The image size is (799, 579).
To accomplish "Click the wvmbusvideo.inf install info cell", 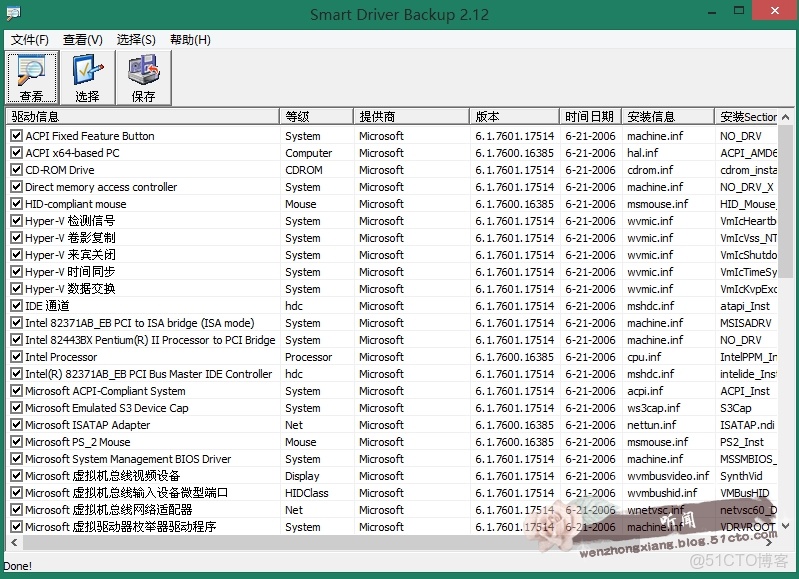I will pyautogui.click(x=668, y=476).
